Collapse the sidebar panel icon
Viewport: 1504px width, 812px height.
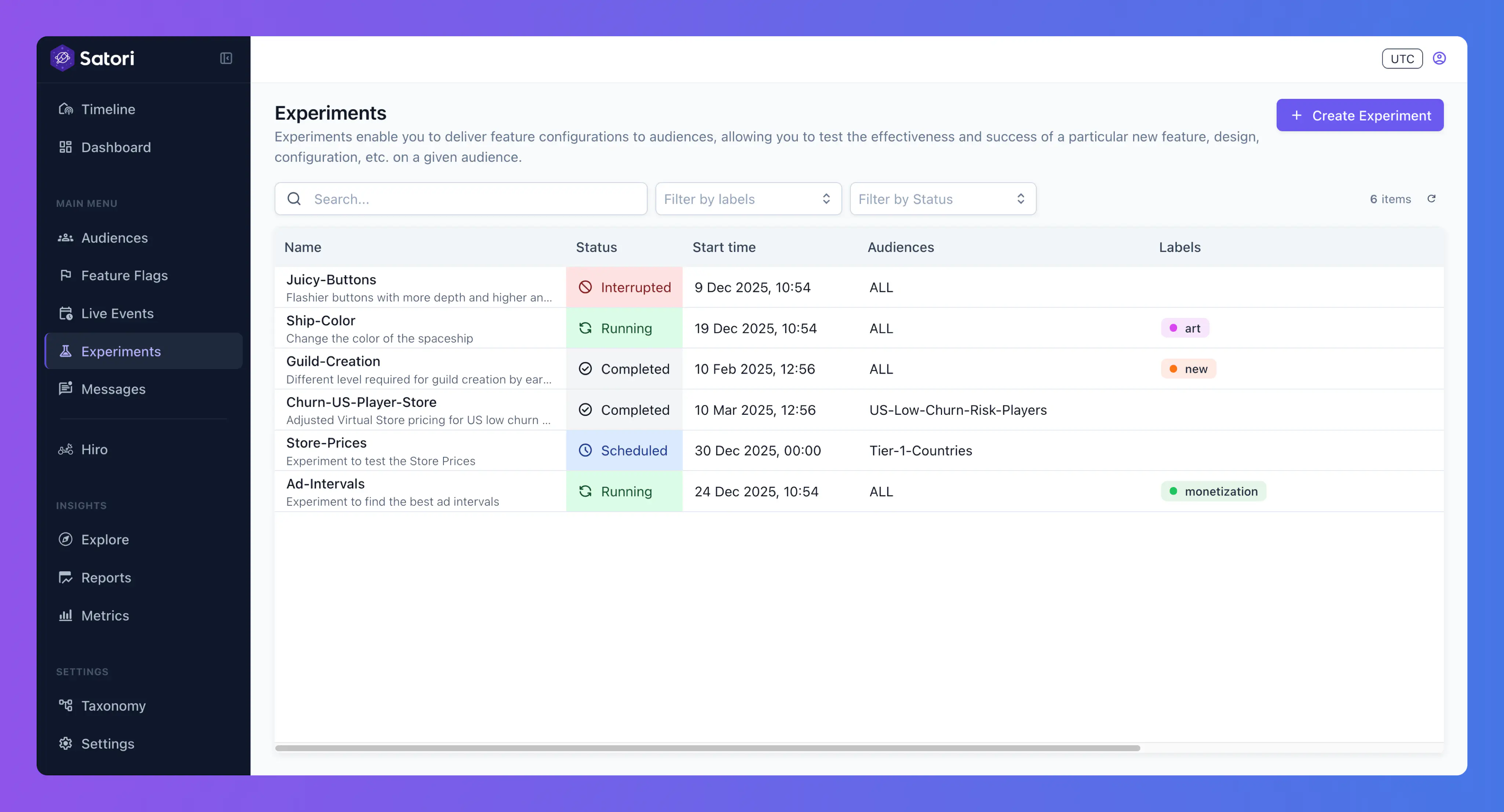point(226,58)
